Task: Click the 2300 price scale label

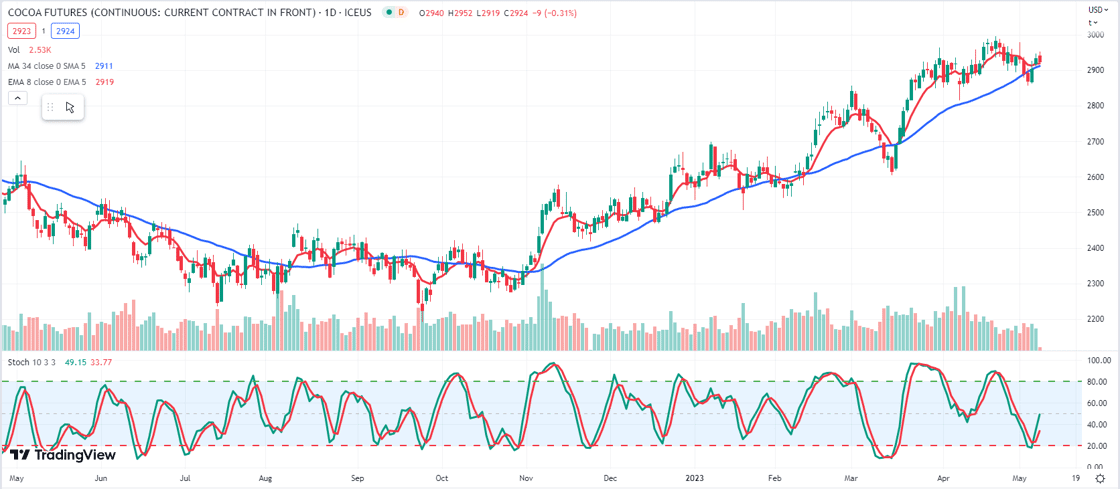Action: pos(1097,284)
